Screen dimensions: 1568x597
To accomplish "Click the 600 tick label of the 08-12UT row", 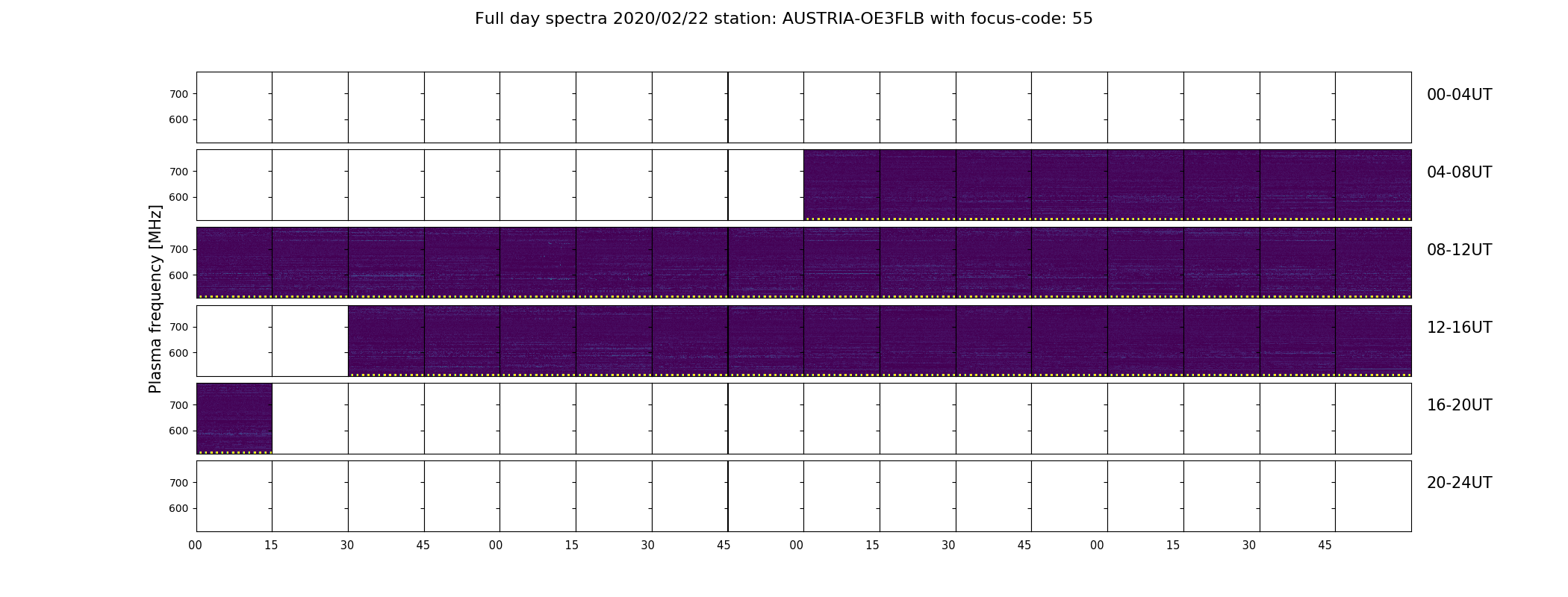I will [178, 275].
